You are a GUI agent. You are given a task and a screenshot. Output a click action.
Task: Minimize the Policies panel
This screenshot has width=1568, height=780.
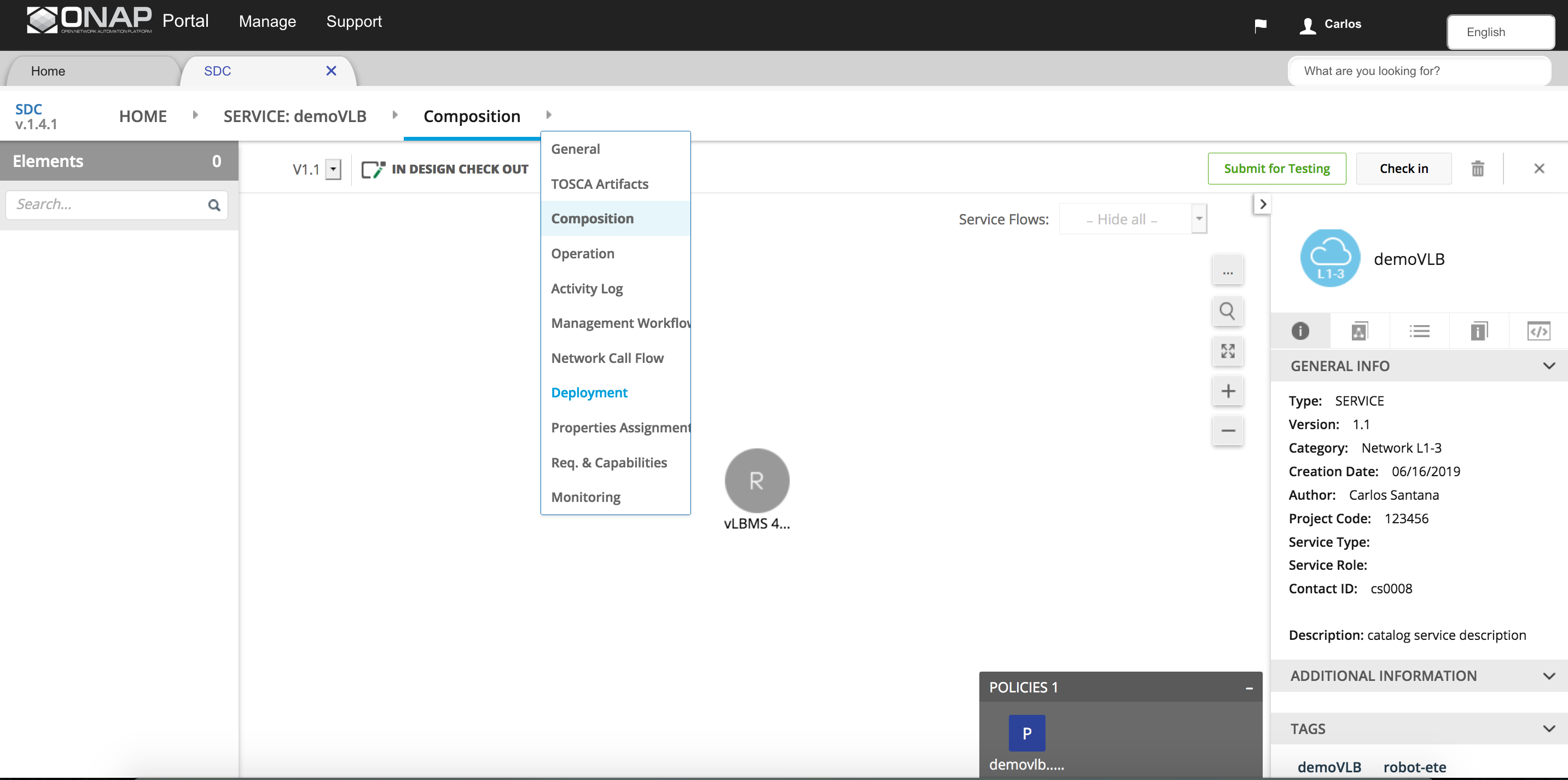1249,688
